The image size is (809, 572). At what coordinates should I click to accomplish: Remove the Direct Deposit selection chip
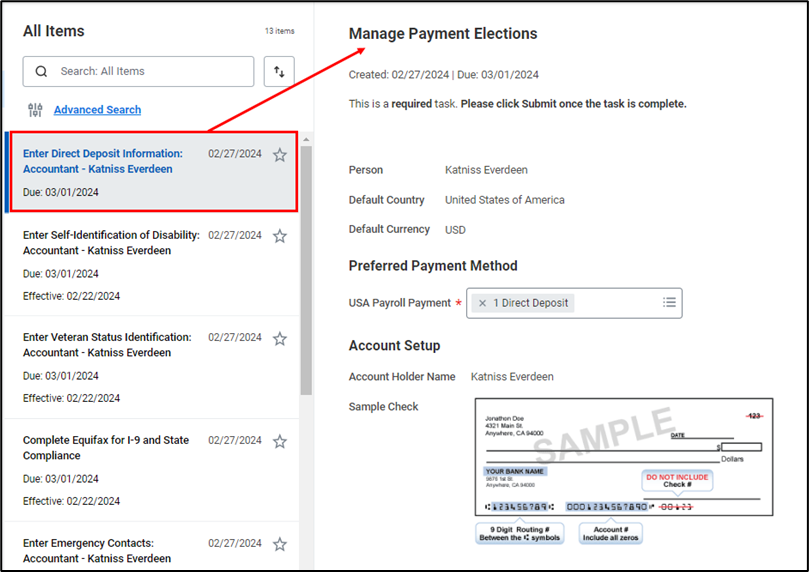pos(483,303)
